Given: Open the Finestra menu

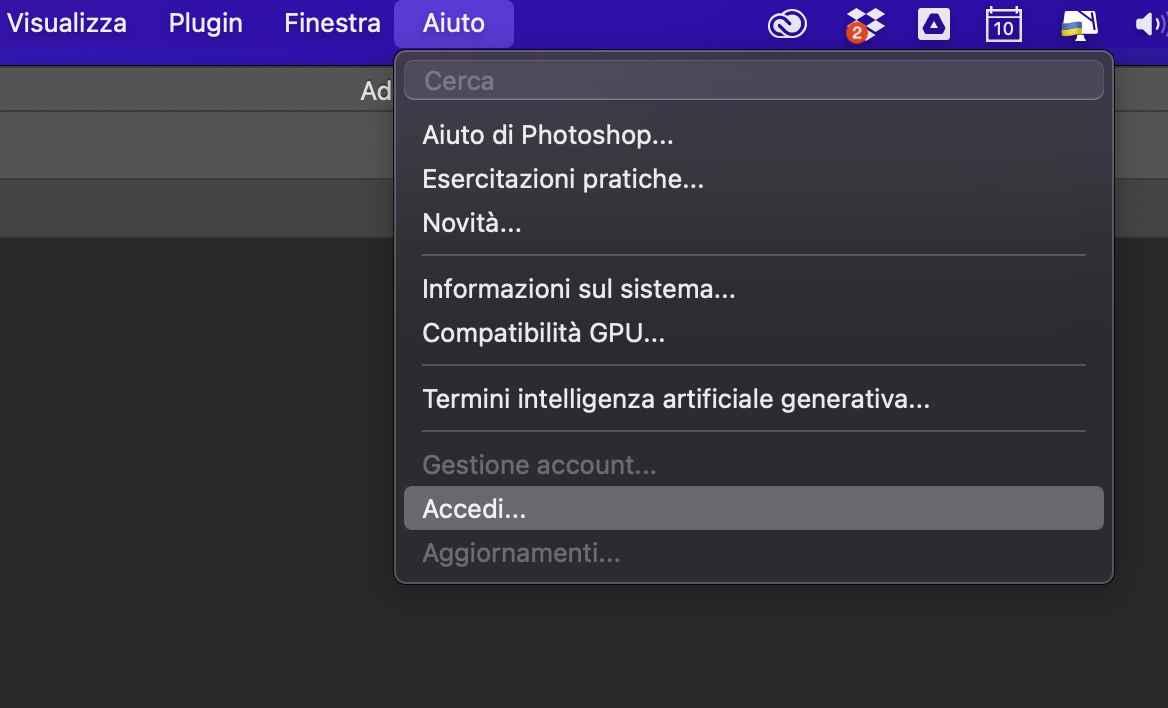Looking at the screenshot, I should pos(332,23).
